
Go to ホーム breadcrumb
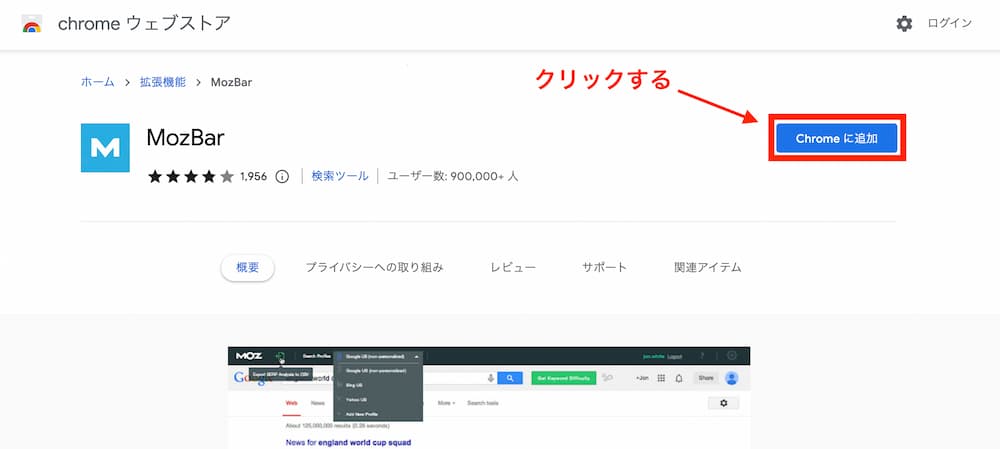click(x=98, y=82)
